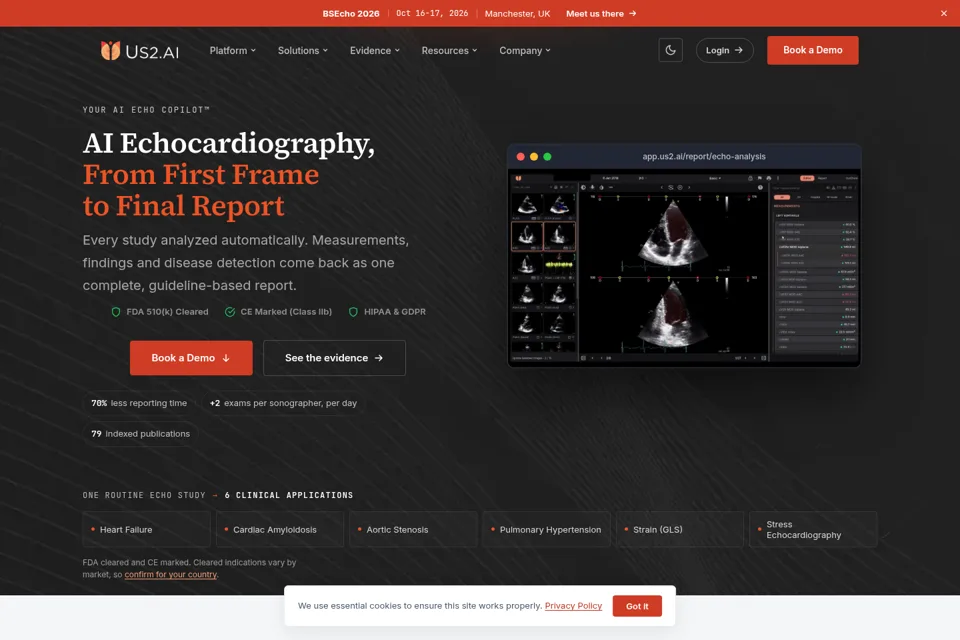Toggle dark mode moon icon
The image size is (960, 640).
[670, 50]
